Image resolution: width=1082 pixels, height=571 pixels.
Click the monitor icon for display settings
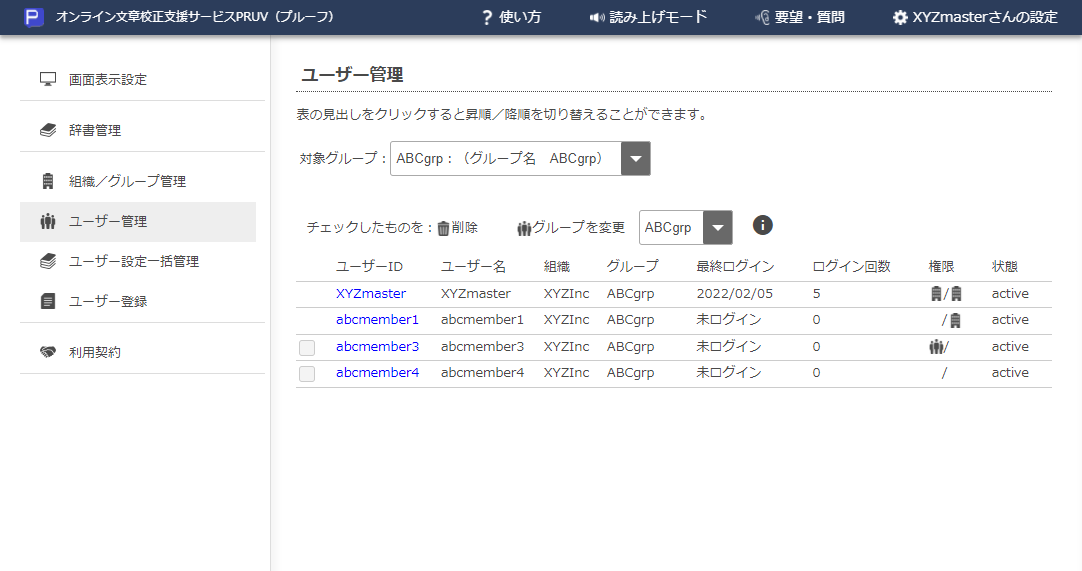[x=48, y=79]
